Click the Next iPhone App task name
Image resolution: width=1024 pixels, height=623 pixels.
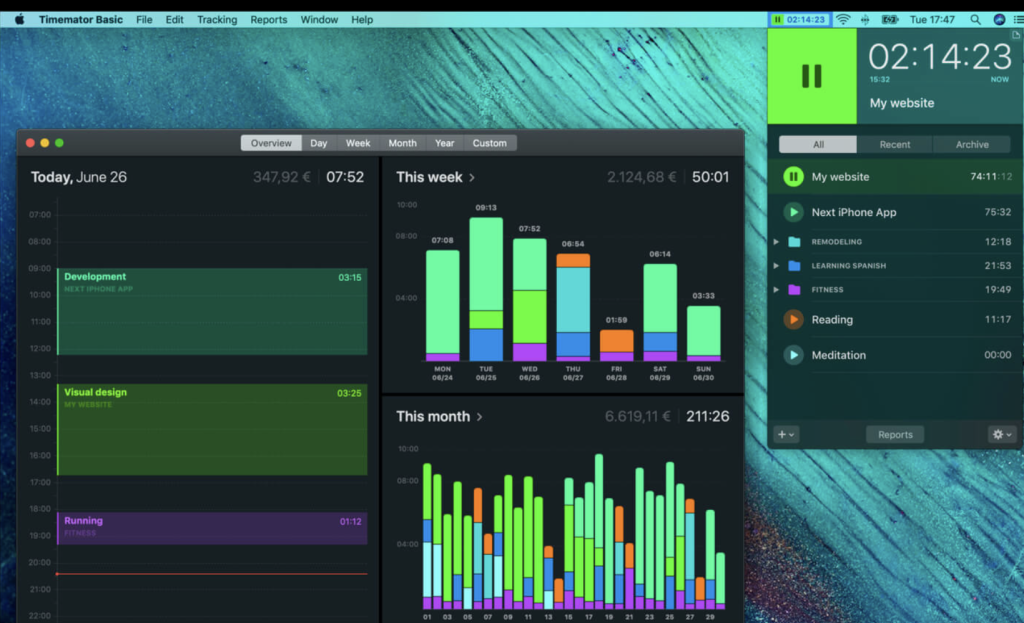point(854,212)
